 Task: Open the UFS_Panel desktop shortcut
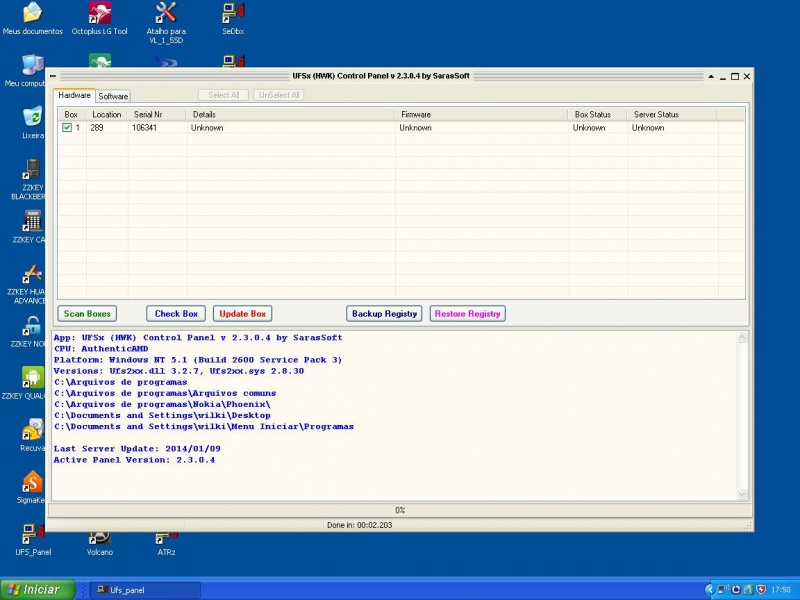tap(33, 540)
